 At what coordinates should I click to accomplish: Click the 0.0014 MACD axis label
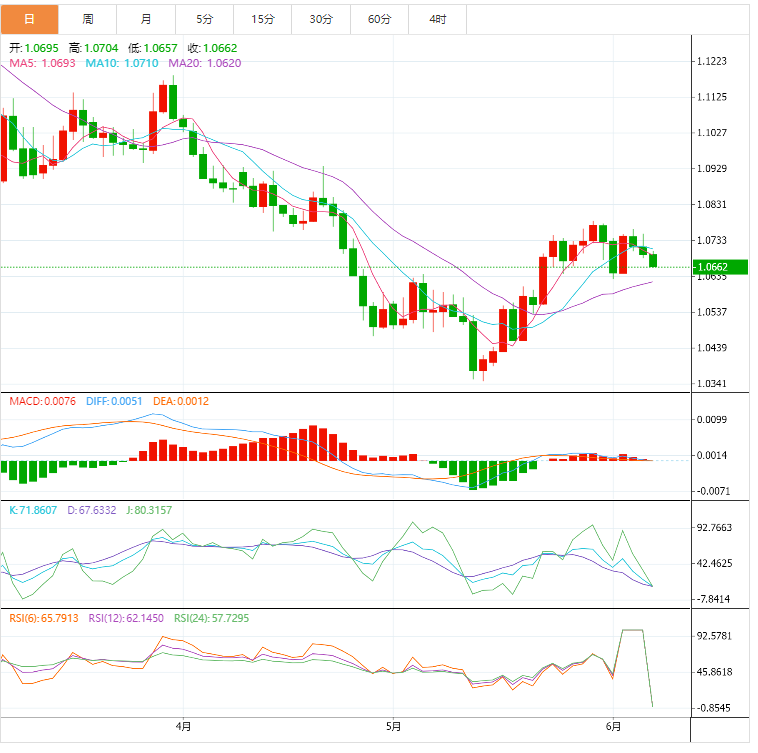[712, 455]
